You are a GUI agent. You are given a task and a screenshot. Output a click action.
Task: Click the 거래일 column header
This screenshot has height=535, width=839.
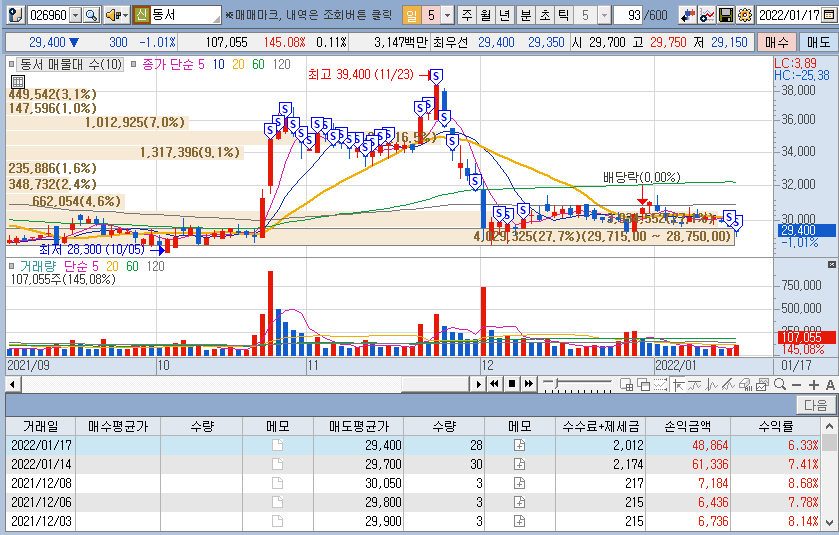pos(41,426)
